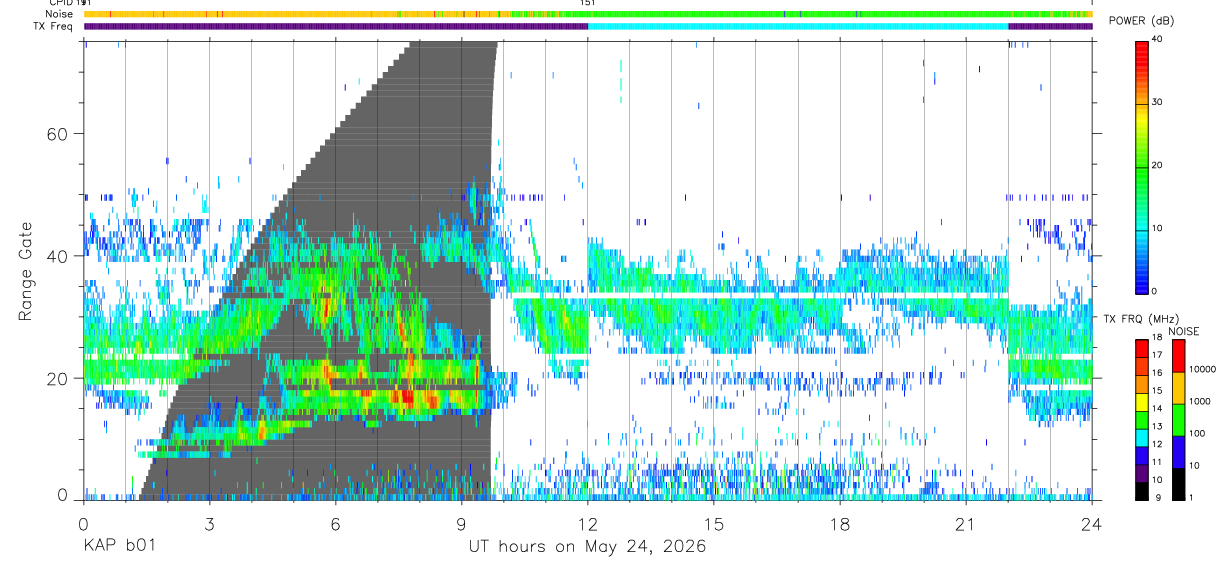
Task: Click the "30" tick on POWER color bar
Action: pos(1159,103)
